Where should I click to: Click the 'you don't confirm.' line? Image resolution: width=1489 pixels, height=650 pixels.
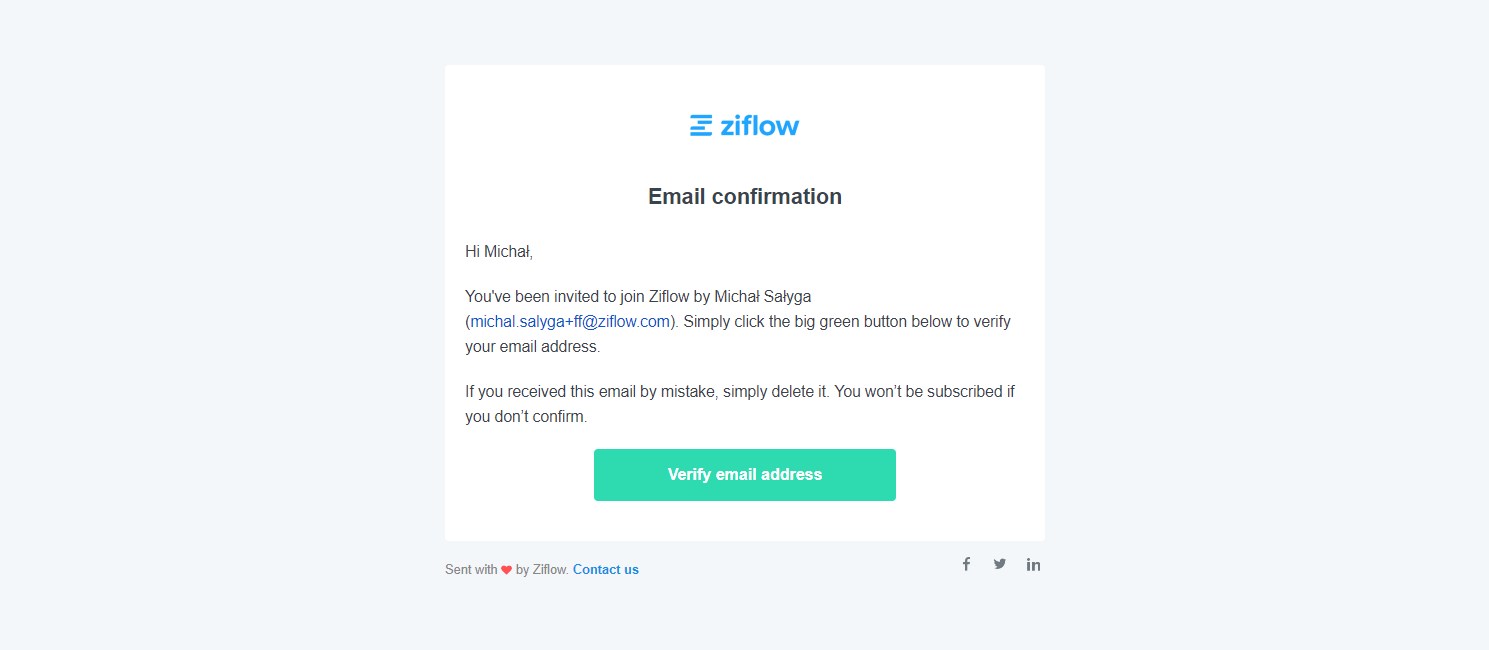click(x=526, y=417)
